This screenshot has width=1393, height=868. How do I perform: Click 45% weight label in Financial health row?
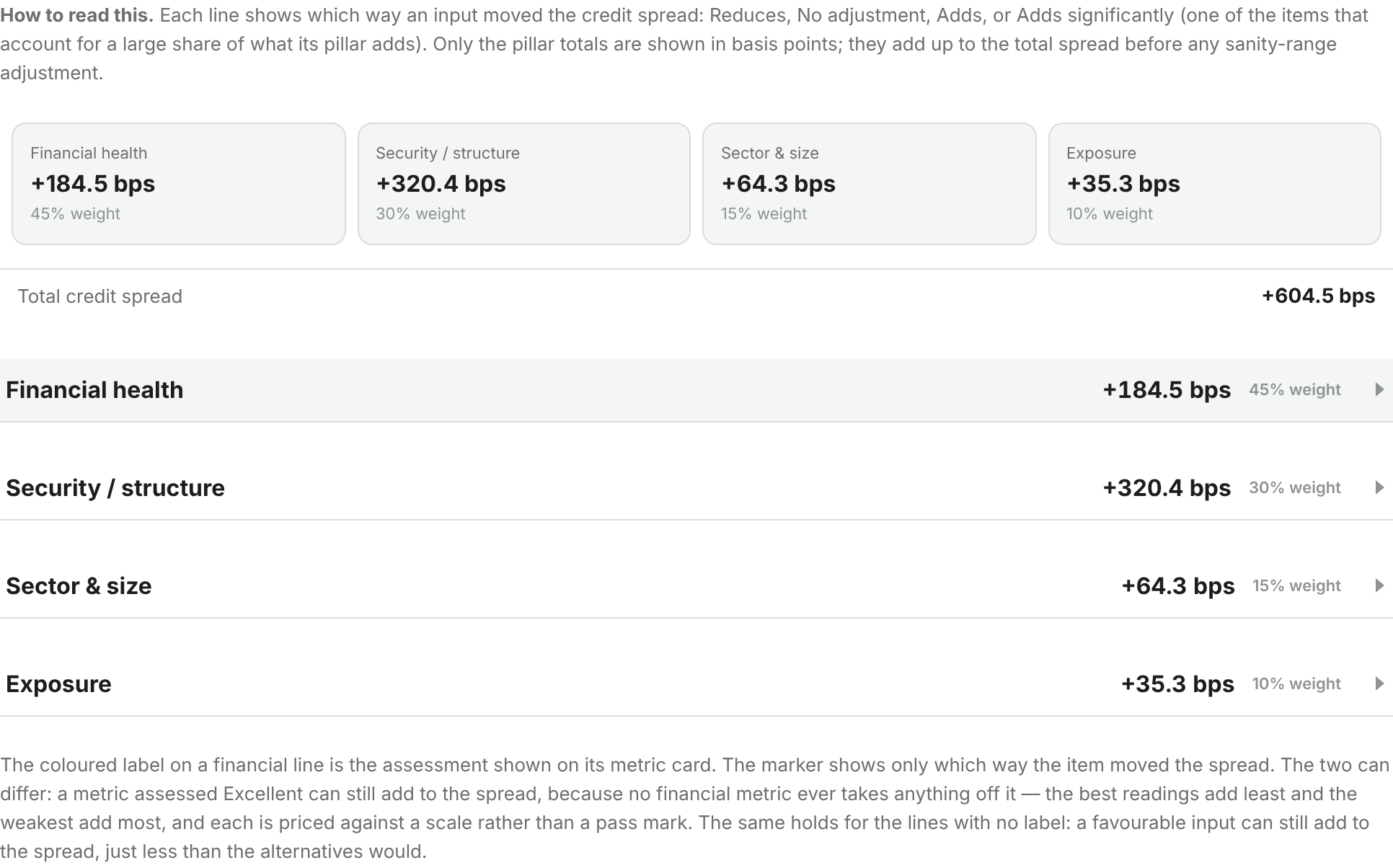pos(1295,390)
